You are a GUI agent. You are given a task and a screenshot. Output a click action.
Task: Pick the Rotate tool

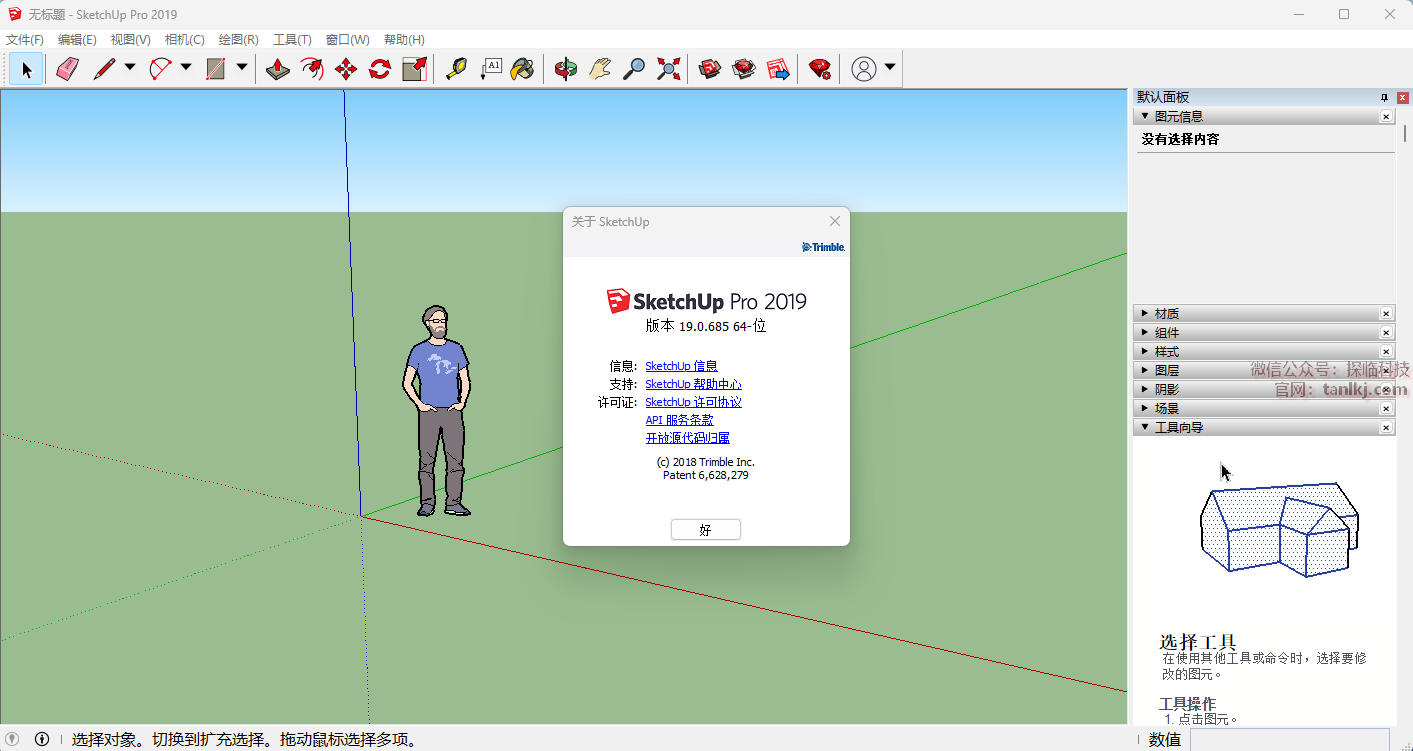click(380, 69)
